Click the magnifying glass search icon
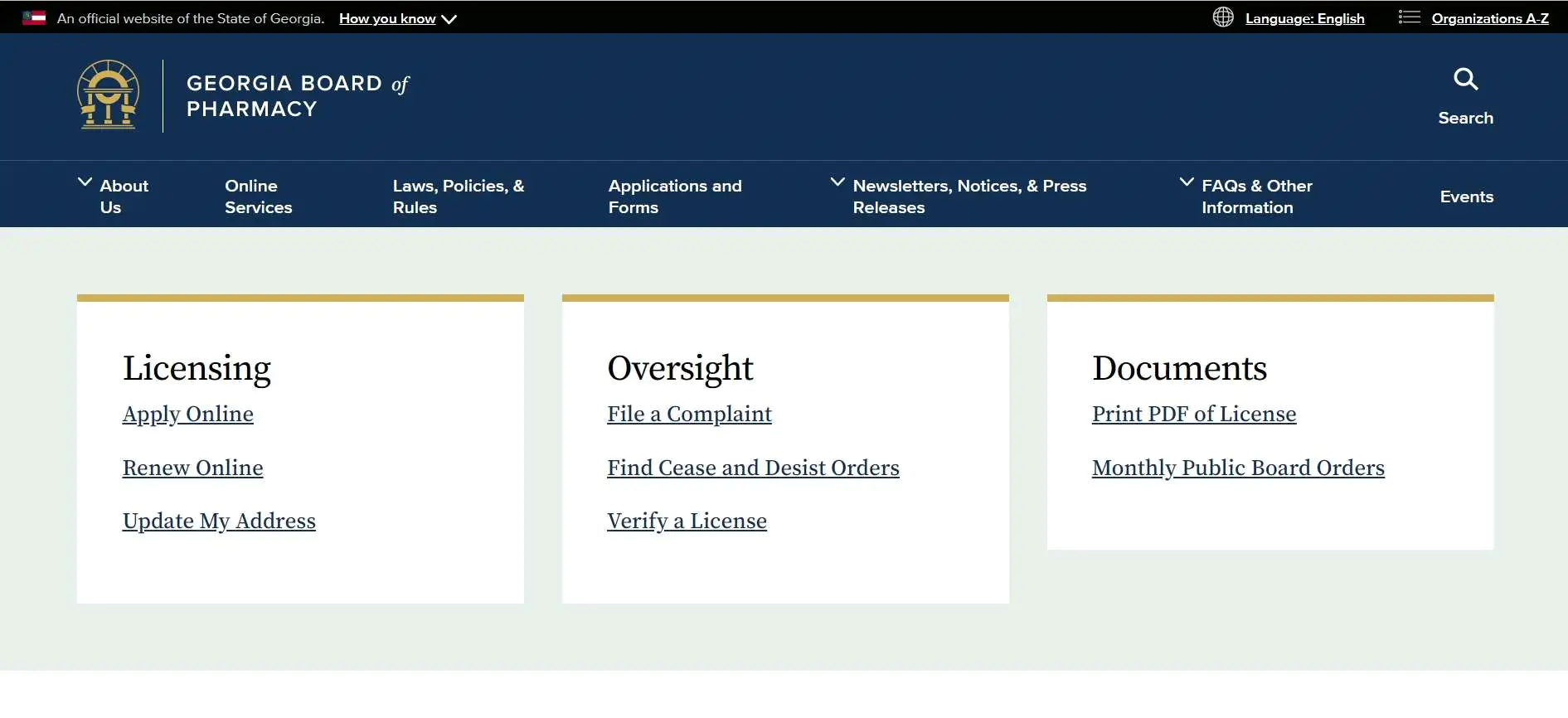1568x718 pixels. tap(1465, 80)
